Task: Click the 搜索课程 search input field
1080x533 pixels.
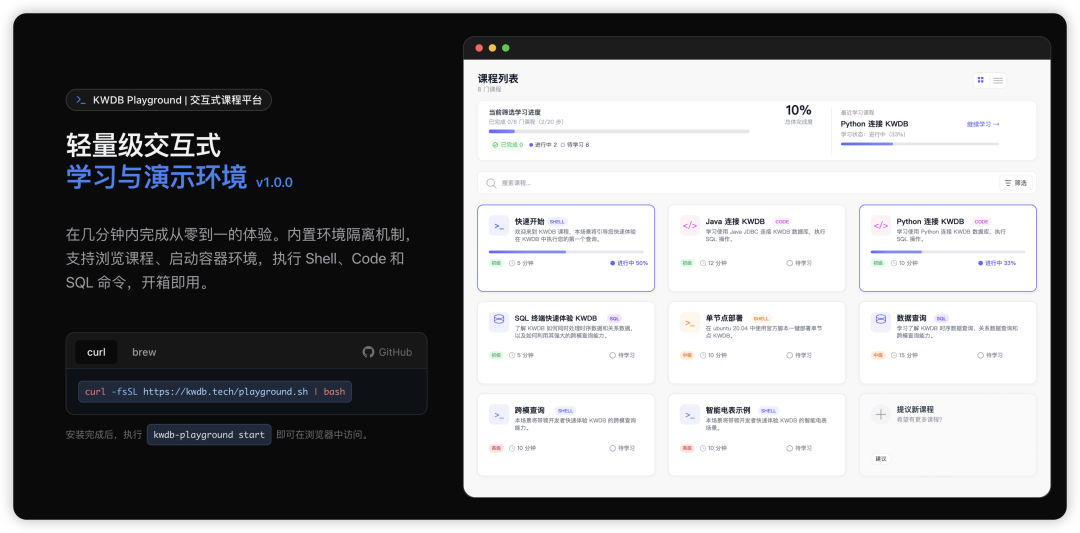Action: click(737, 183)
